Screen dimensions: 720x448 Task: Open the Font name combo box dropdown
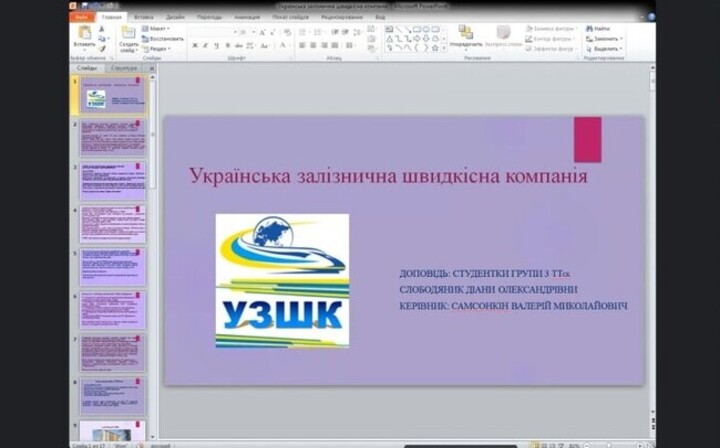[x=235, y=33]
